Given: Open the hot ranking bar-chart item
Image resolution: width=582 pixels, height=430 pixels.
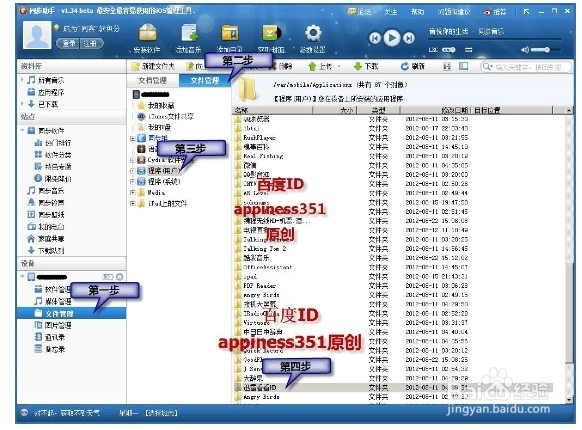Looking at the screenshot, I should pos(52,143).
